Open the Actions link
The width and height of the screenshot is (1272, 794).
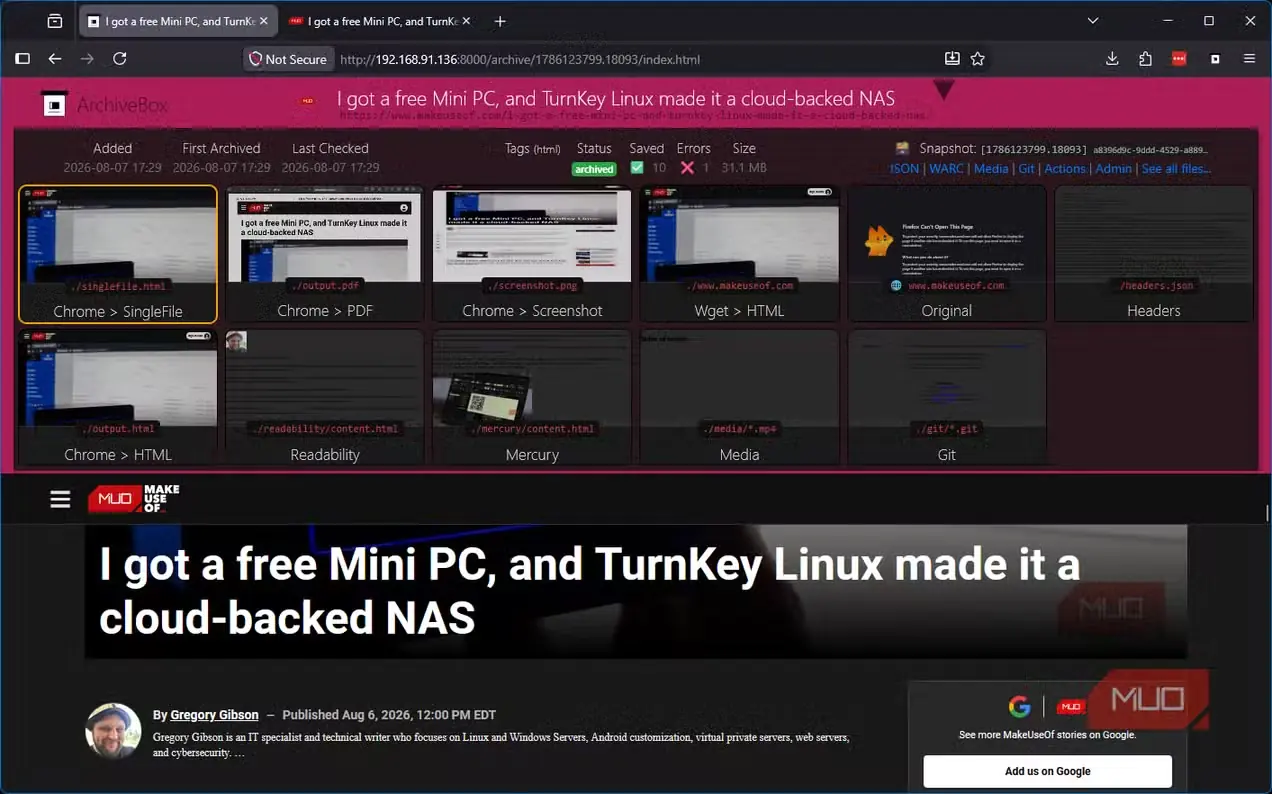click(x=1065, y=168)
